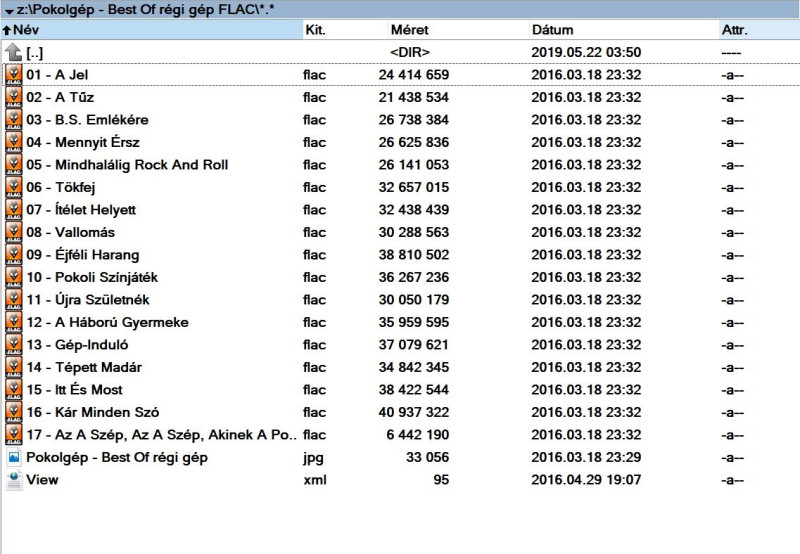Image resolution: width=800 pixels, height=554 pixels.
Task: Select file 11 - Újra Születnék
Action: [x=88, y=299]
